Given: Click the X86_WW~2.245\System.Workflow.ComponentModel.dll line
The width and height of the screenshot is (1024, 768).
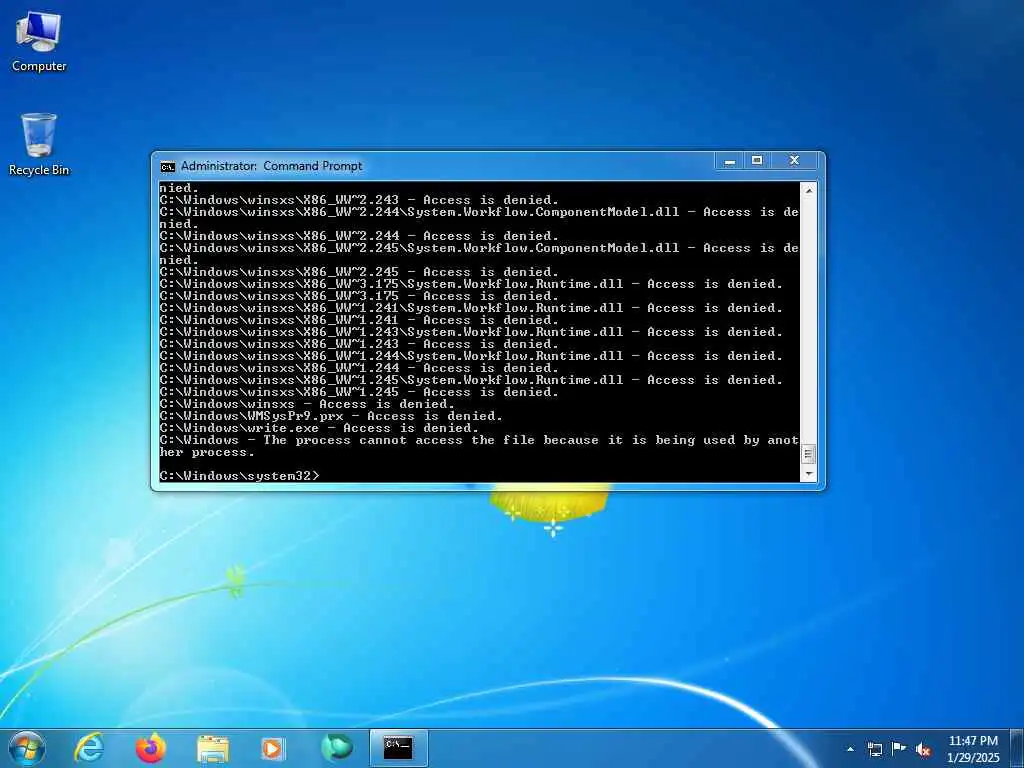Looking at the screenshot, I should click(x=479, y=254).
